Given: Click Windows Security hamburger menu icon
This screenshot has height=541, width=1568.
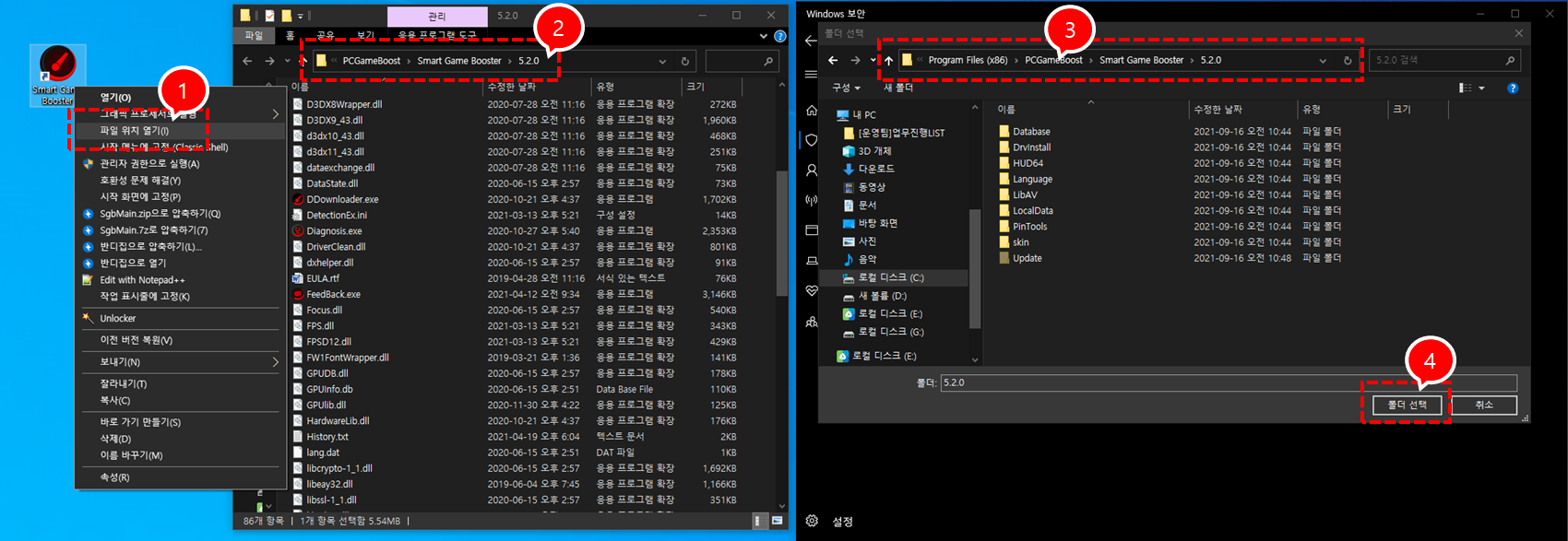Looking at the screenshot, I should tap(812, 75).
